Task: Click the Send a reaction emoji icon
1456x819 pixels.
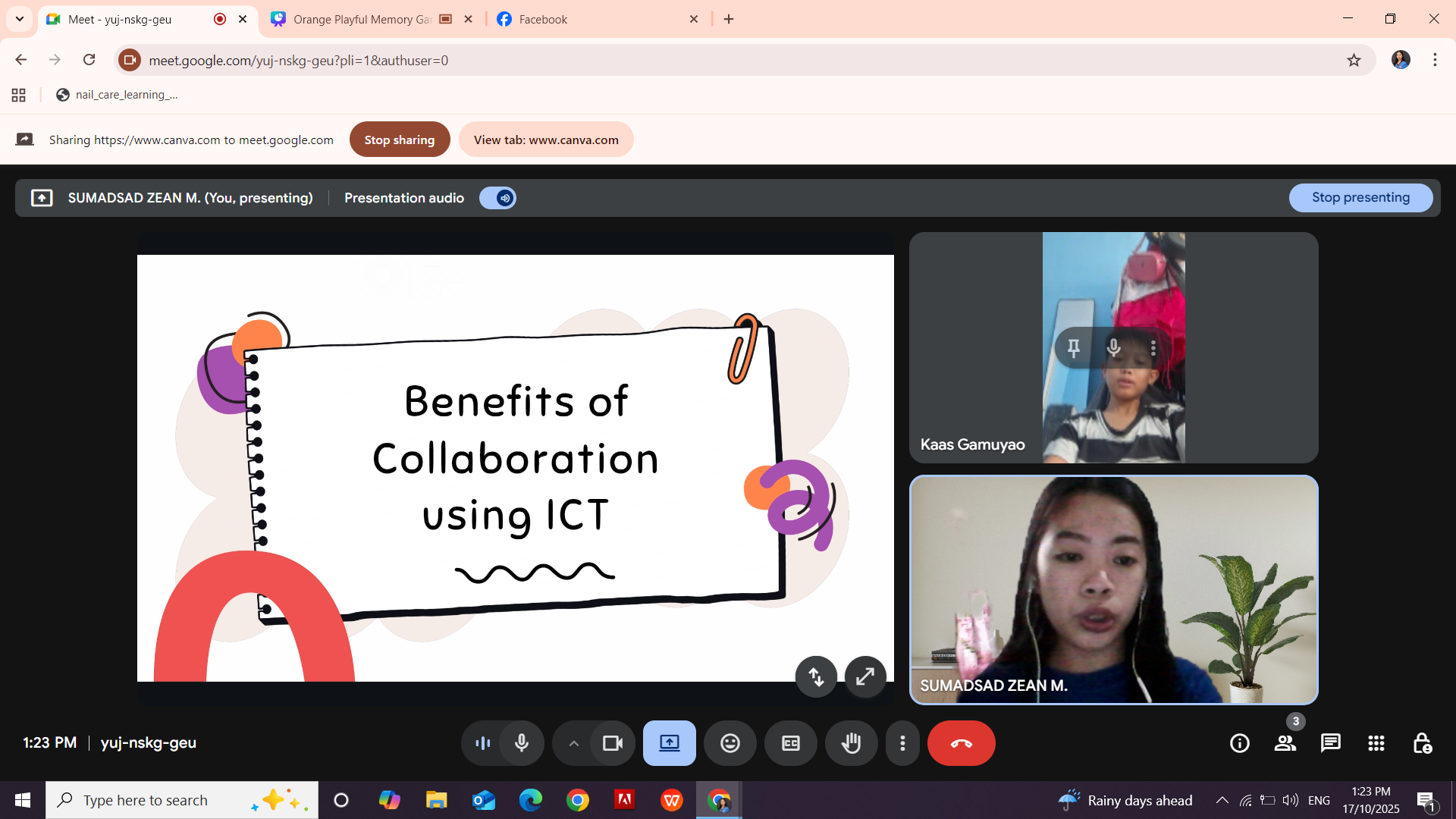Action: click(730, 743)
